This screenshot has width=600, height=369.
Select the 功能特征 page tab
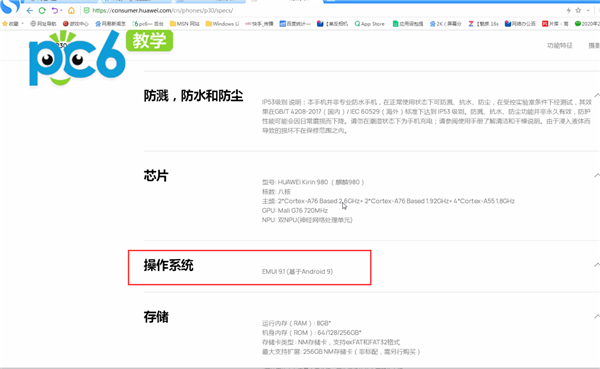click(x=559, y=46)
